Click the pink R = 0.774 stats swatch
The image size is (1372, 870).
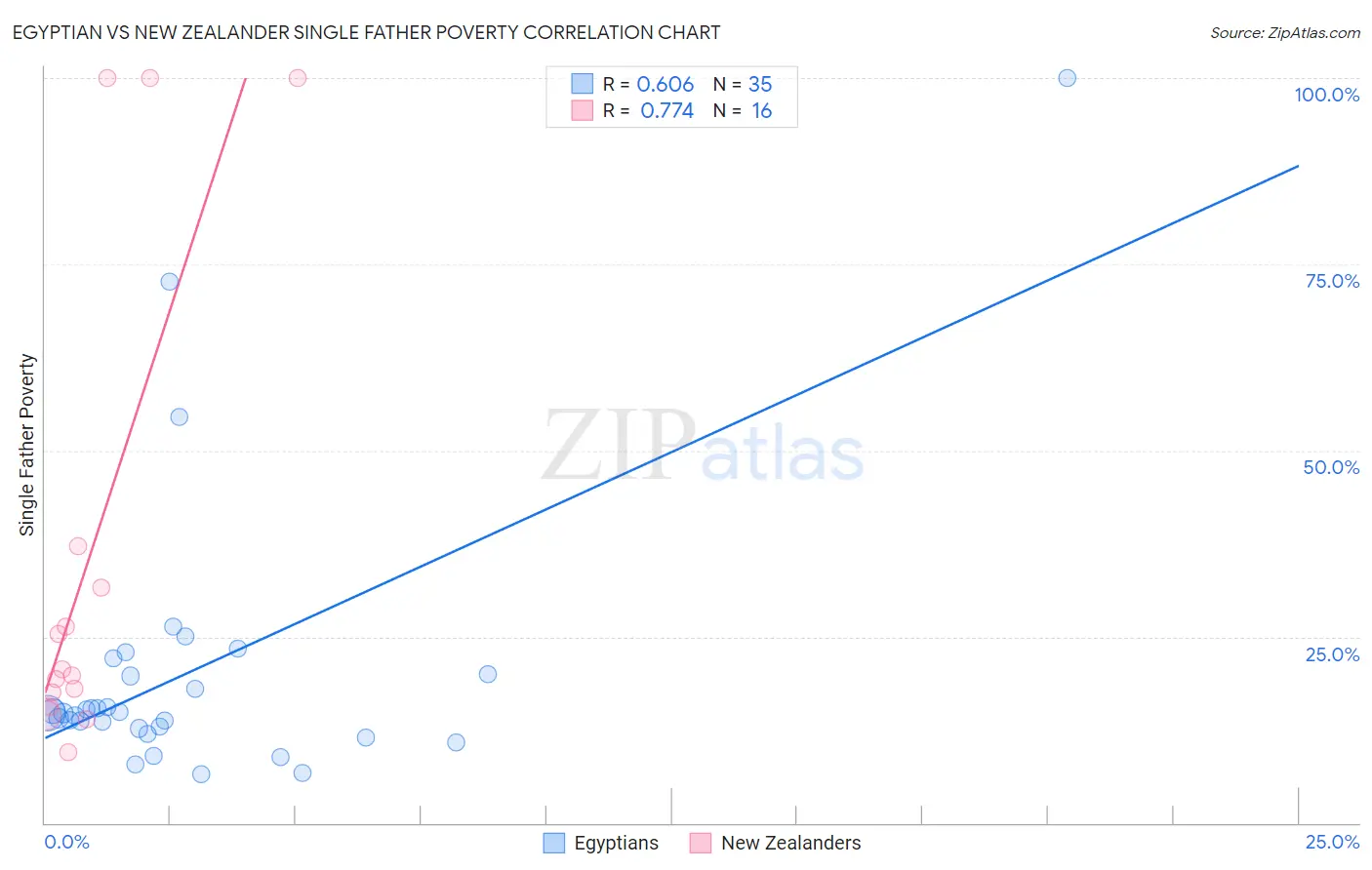tap(583, 110)
